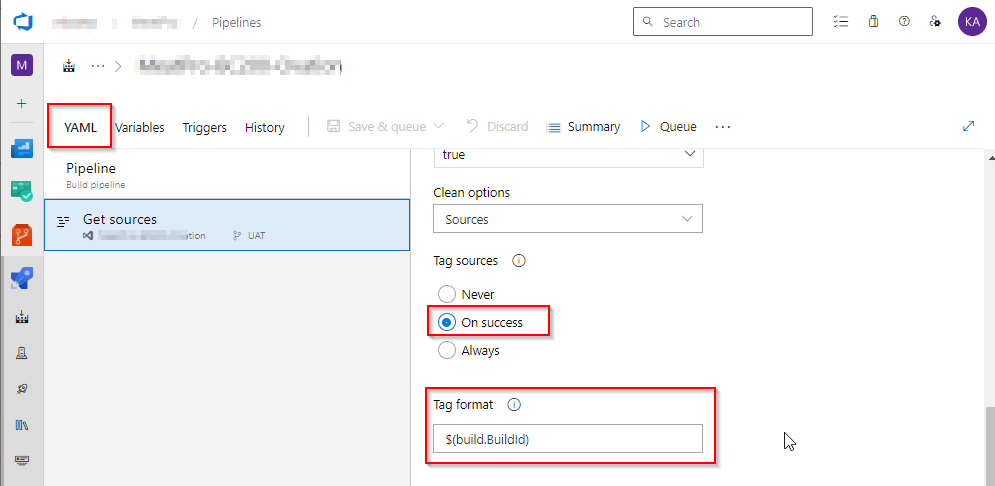Open the Clean options Sources dropdown
The height and width of the screenshot is (486, 995).
pyautogui.click(x=567, y=219)
